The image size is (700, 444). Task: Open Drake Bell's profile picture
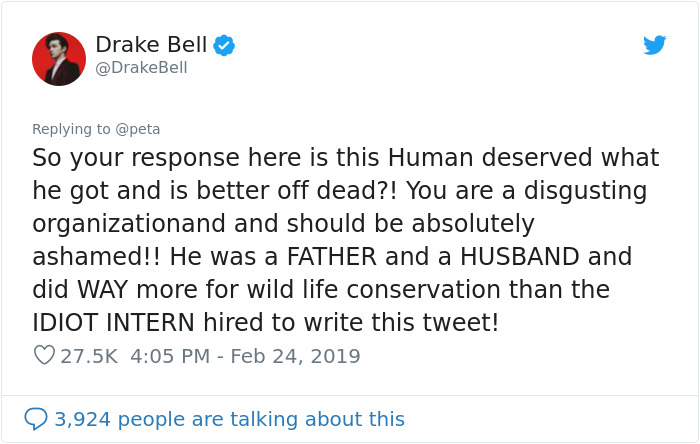click(x=59, y=59)
